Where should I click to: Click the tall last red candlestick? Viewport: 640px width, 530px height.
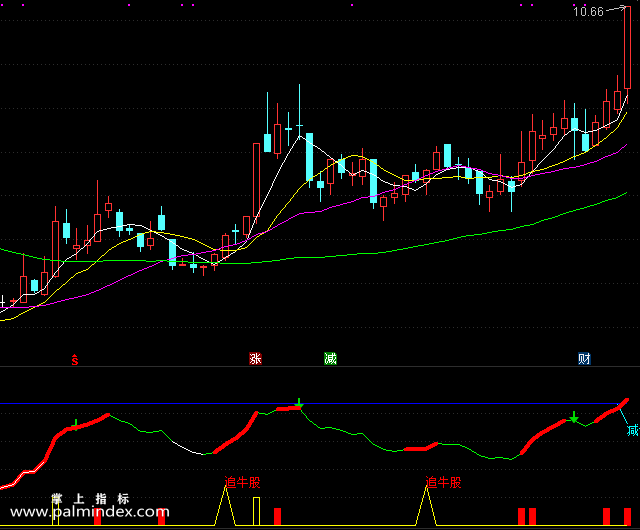pyautogui.click(x=627, y=47)
